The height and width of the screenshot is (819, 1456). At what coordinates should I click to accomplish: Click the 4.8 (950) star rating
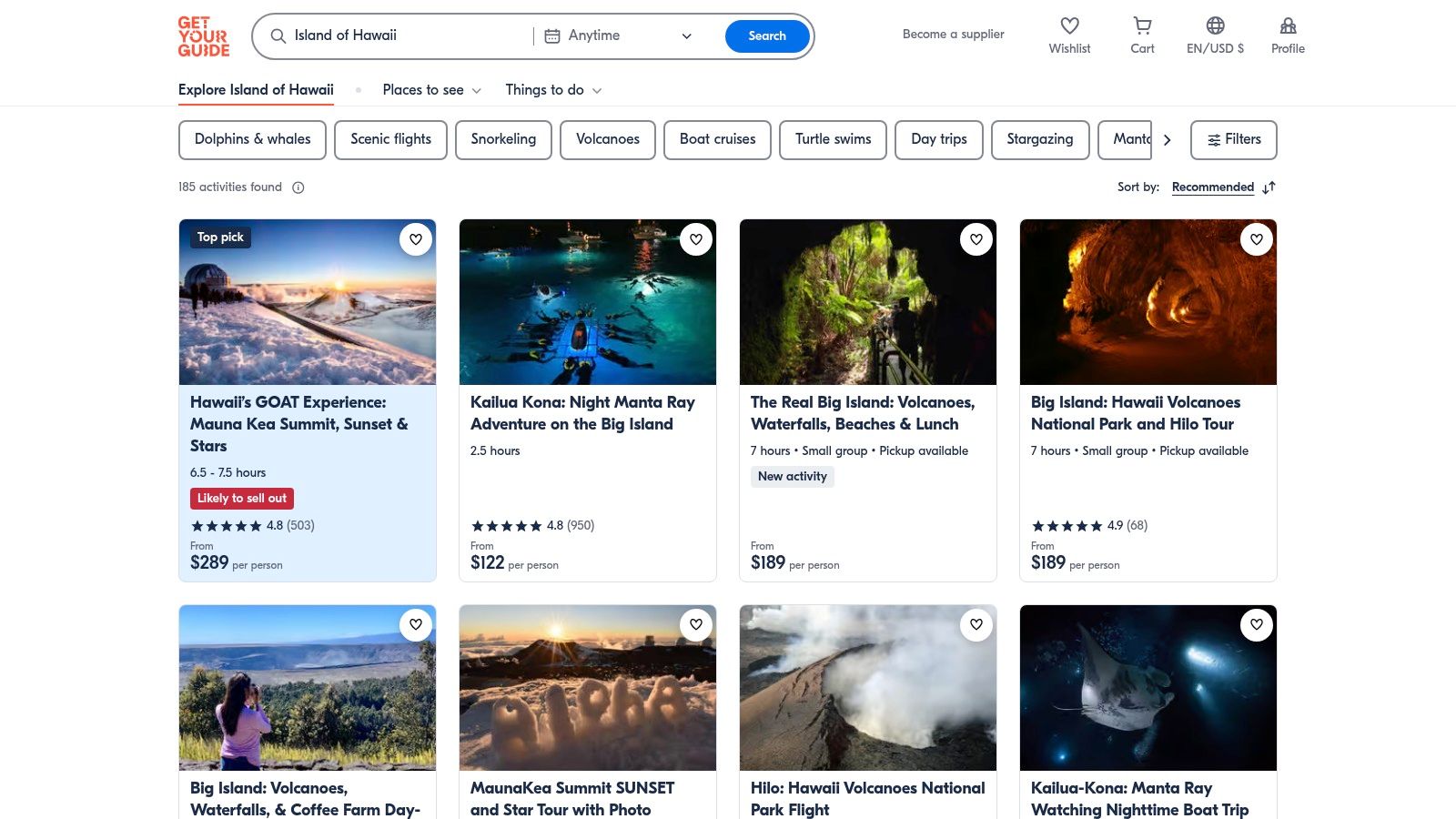532,526
